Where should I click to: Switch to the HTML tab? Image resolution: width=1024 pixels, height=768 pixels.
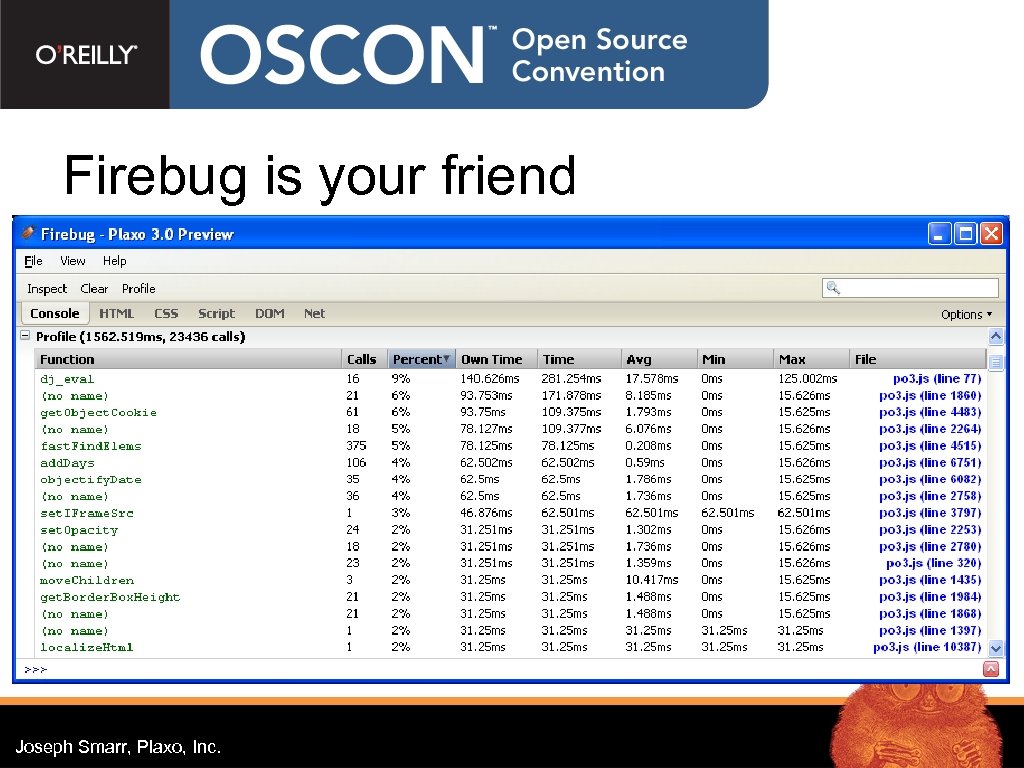[117, 313]
